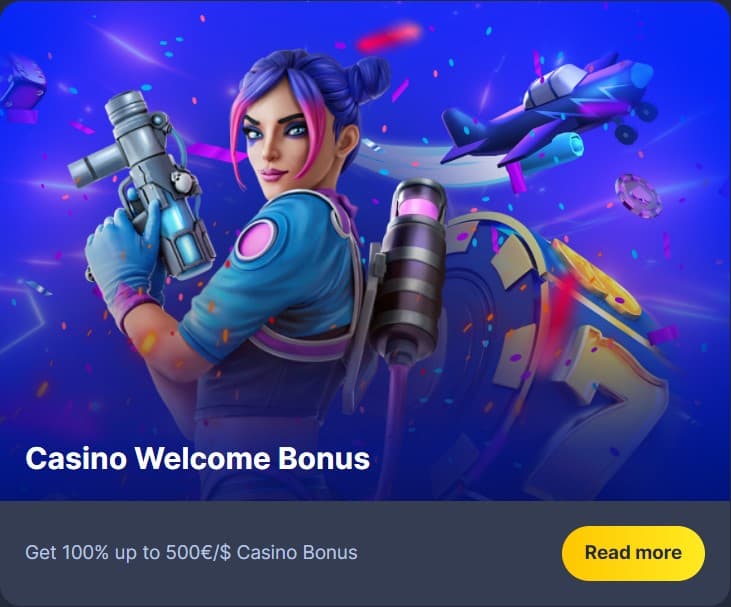Click the character's blue hair bun
The image size is (731, 607).
[x=368, y=77]
